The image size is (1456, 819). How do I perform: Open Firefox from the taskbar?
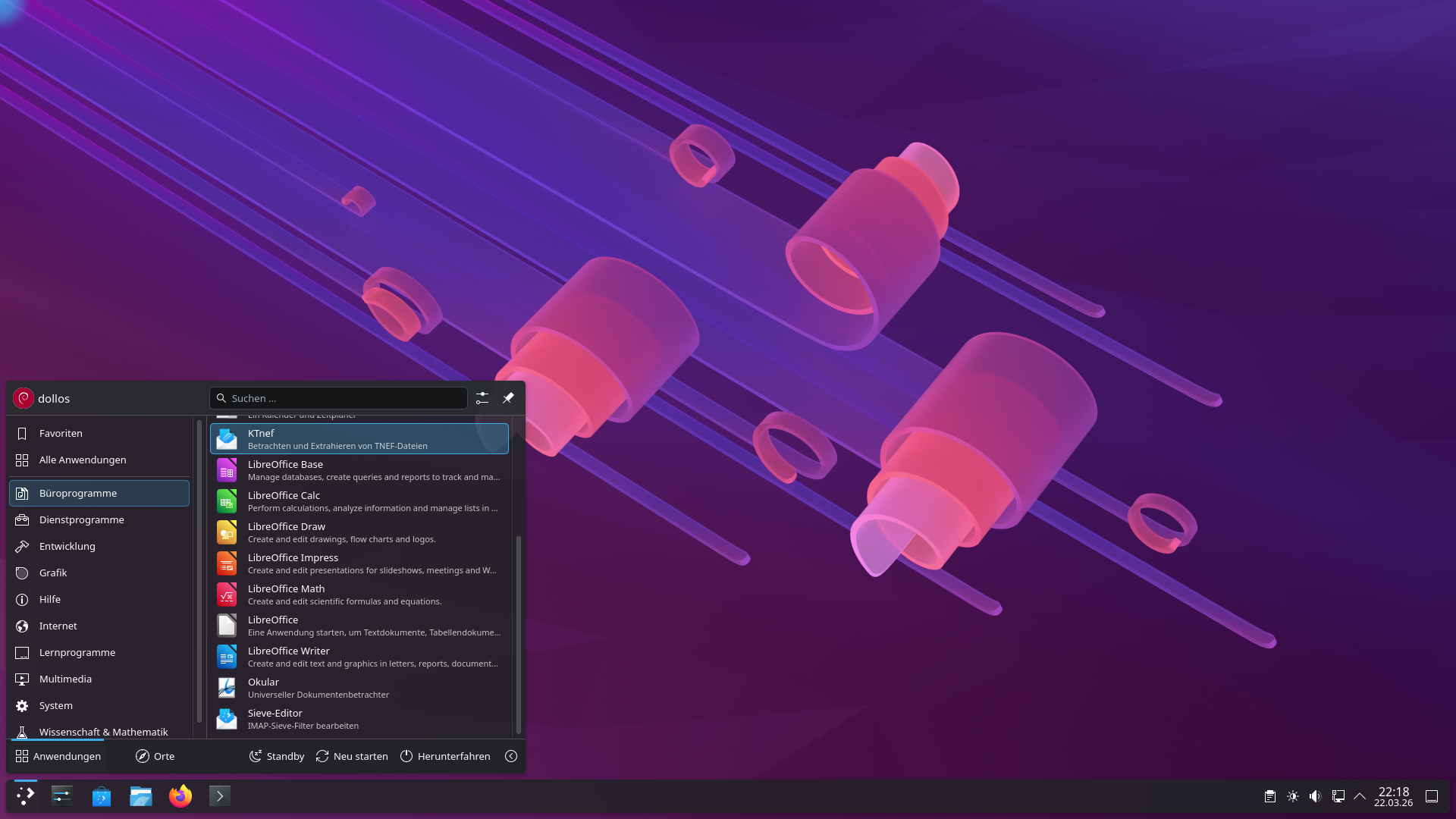(180, 796)
